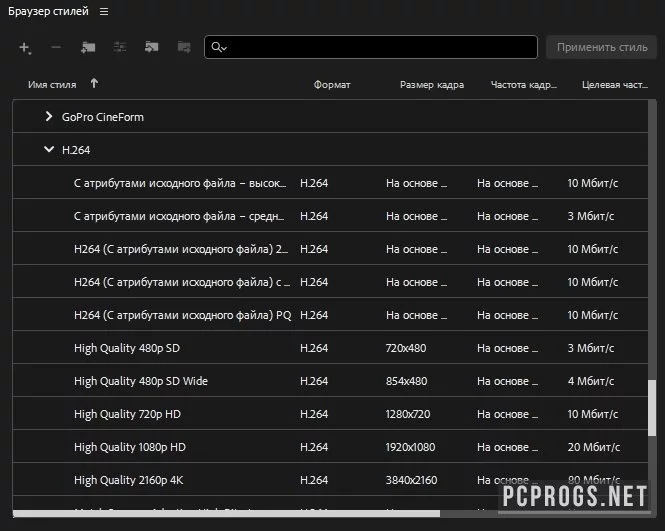Sort by the Целевая част... column header
The image size is (665, 531).
coord(615,85)
